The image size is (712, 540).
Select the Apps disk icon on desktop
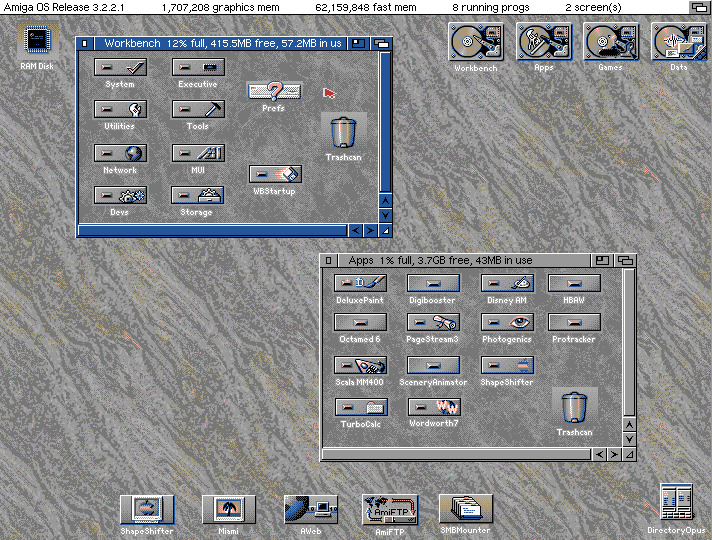[544, 42]
